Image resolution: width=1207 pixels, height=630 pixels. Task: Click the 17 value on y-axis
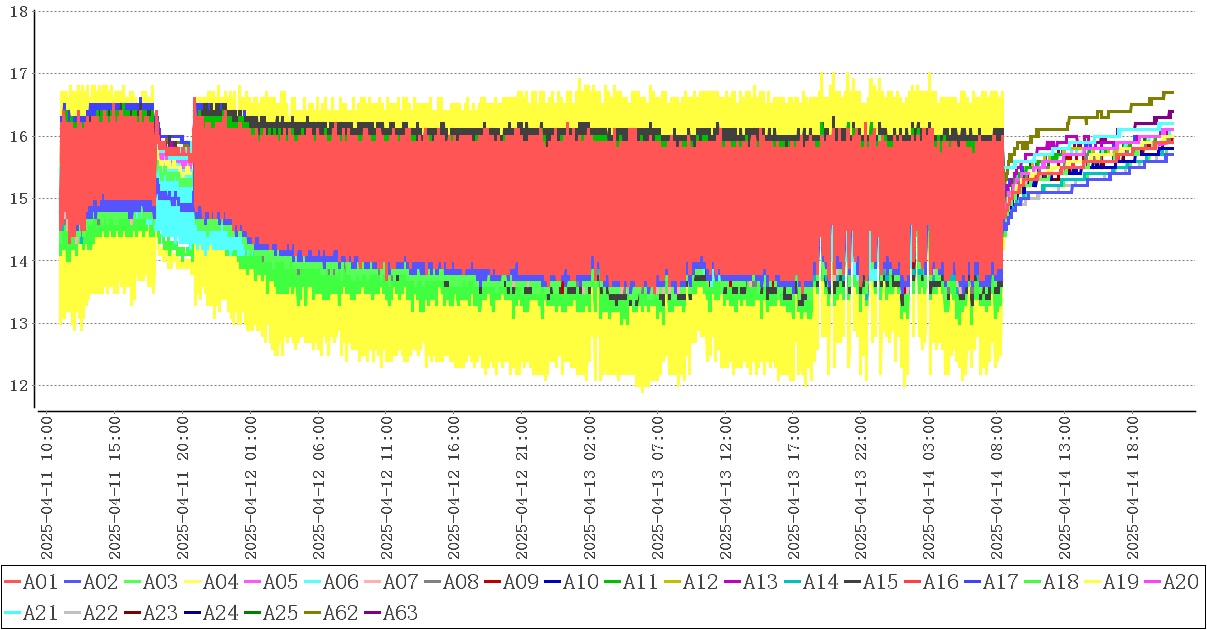(x=18, y=73)
